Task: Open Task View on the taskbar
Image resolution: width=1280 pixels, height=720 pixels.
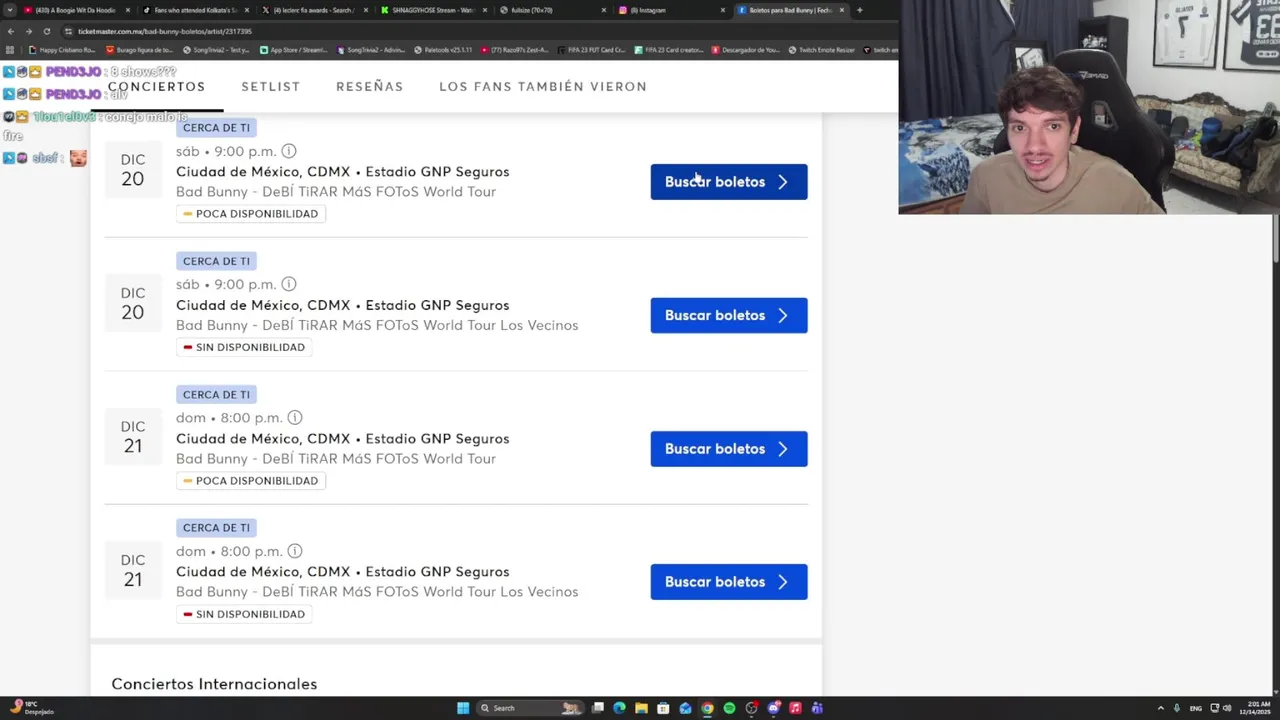Action: tap(598, 708)
